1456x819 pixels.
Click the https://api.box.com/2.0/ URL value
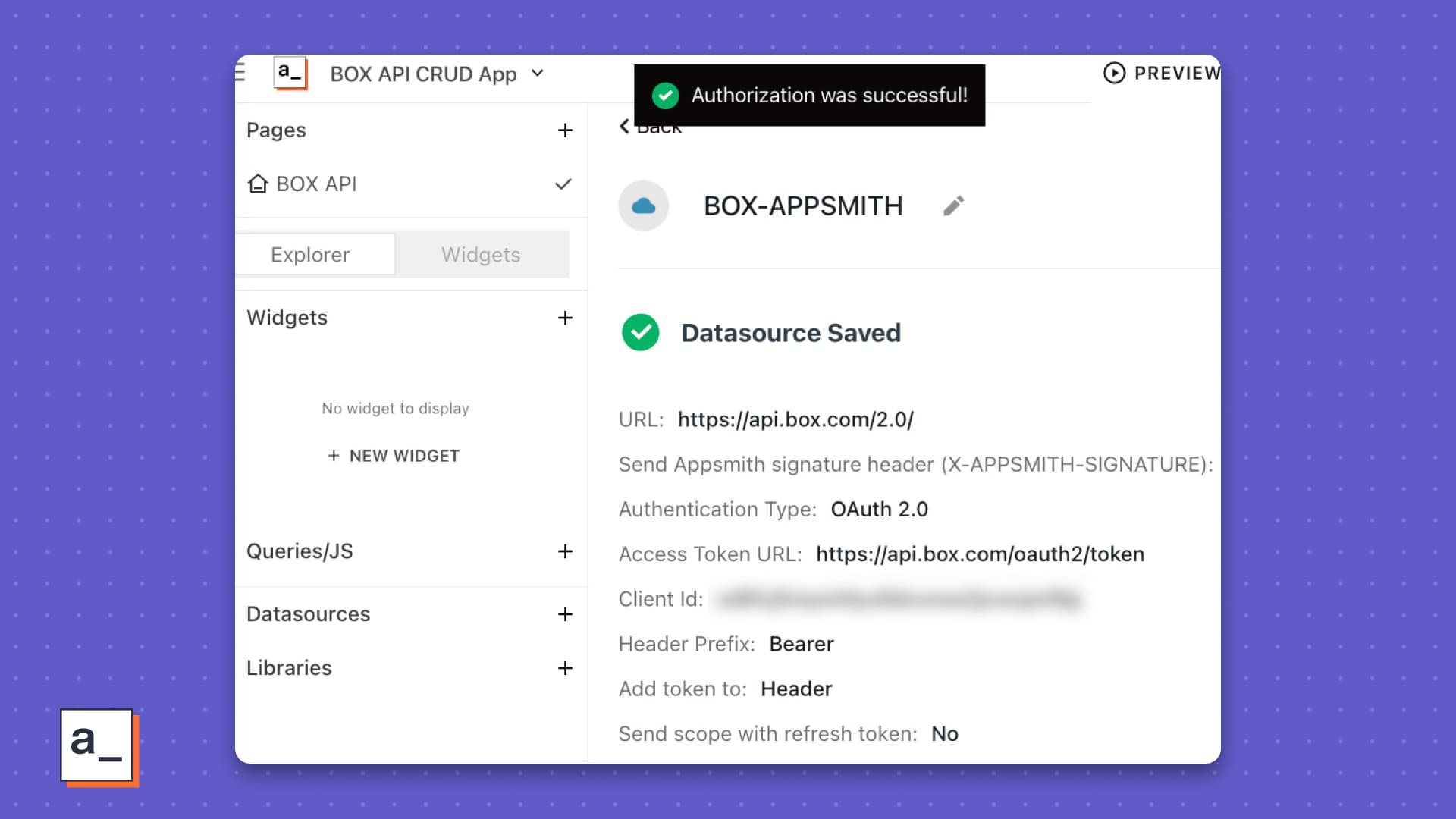pyautogui.click(x=795, y=419)
